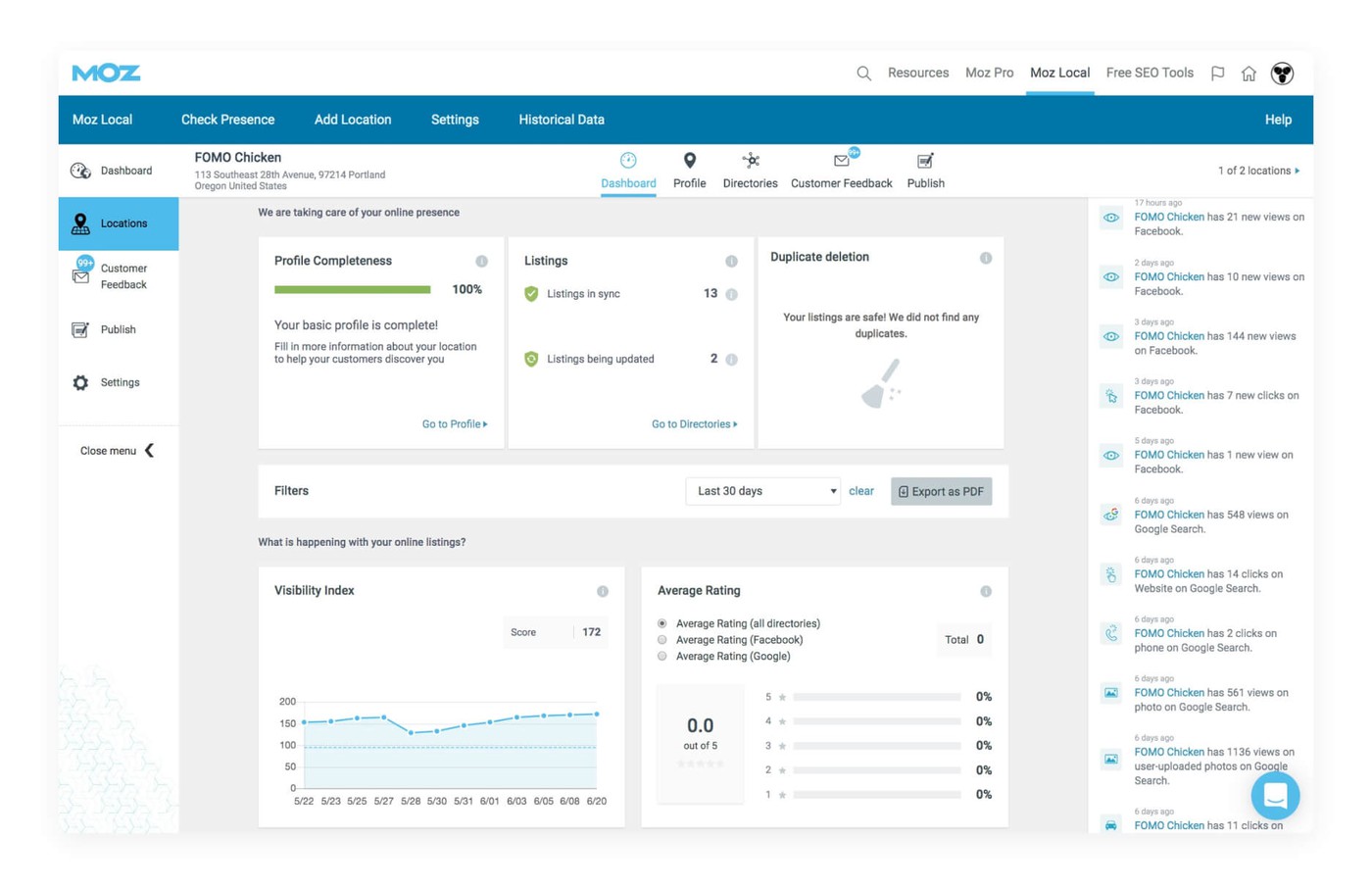The image size is (1372, 887).
Task: Collapse sidebar with Close menu chevron
Action: [149, 451]
